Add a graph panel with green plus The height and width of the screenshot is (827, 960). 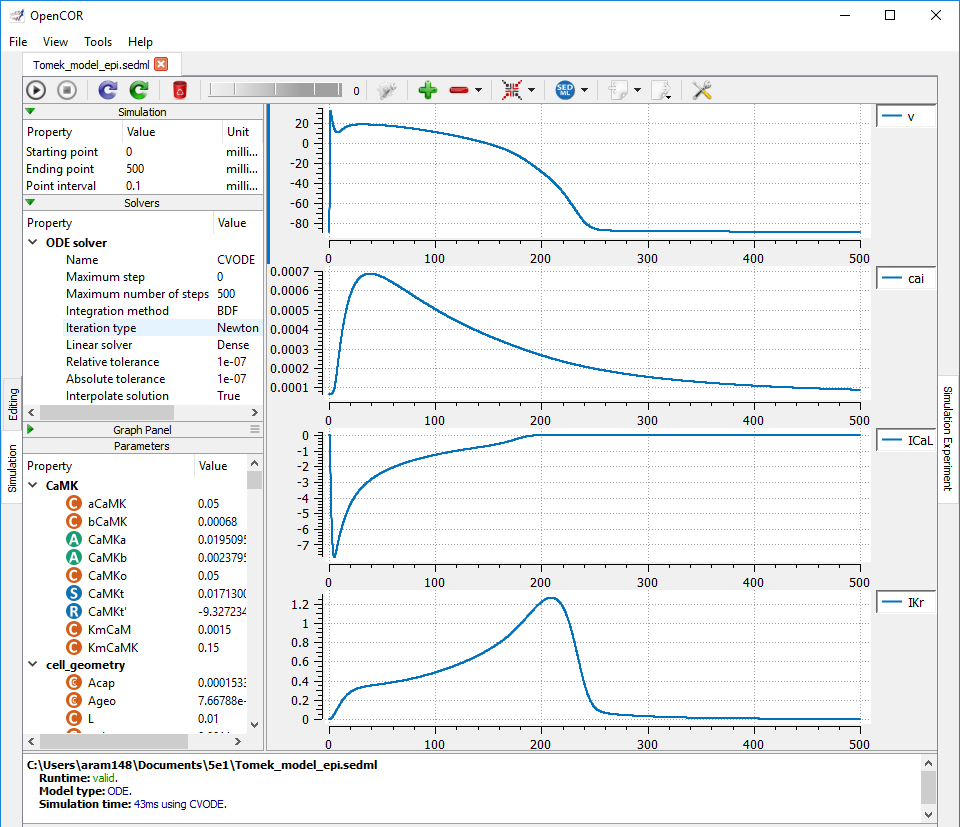[428, 90]
